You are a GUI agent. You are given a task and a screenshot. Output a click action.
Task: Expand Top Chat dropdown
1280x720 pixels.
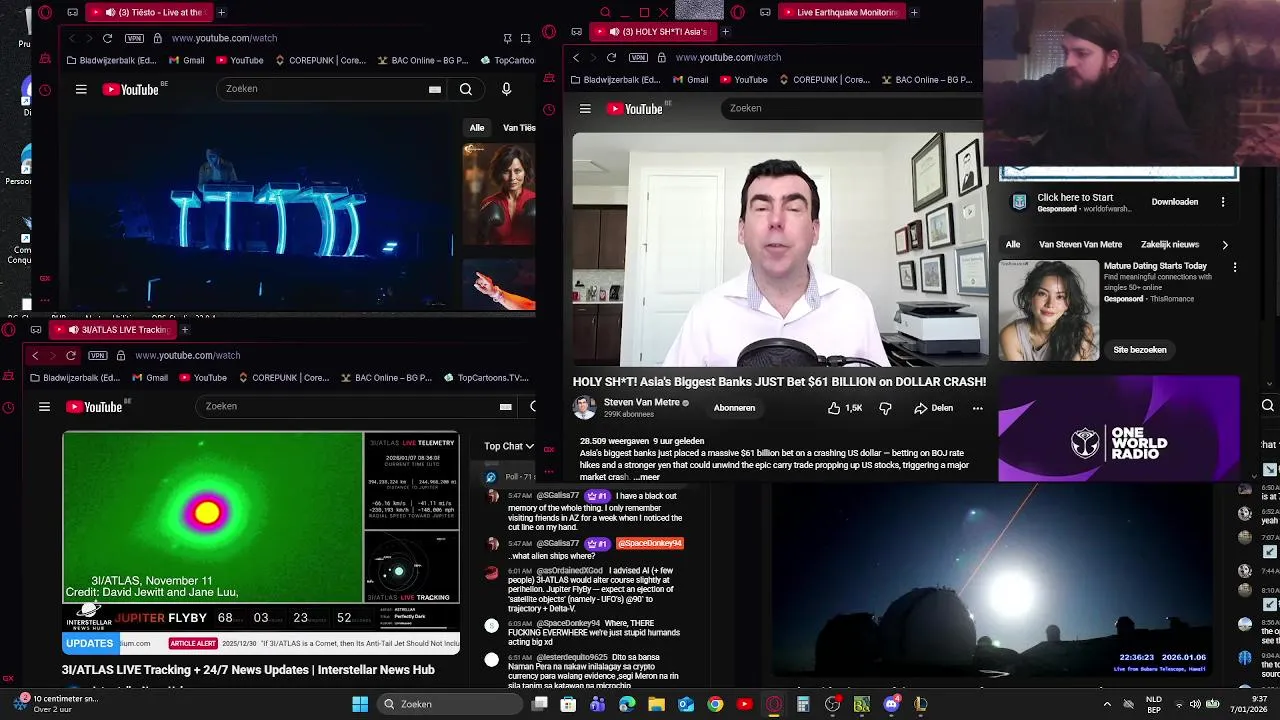click(x=509, y=446)
